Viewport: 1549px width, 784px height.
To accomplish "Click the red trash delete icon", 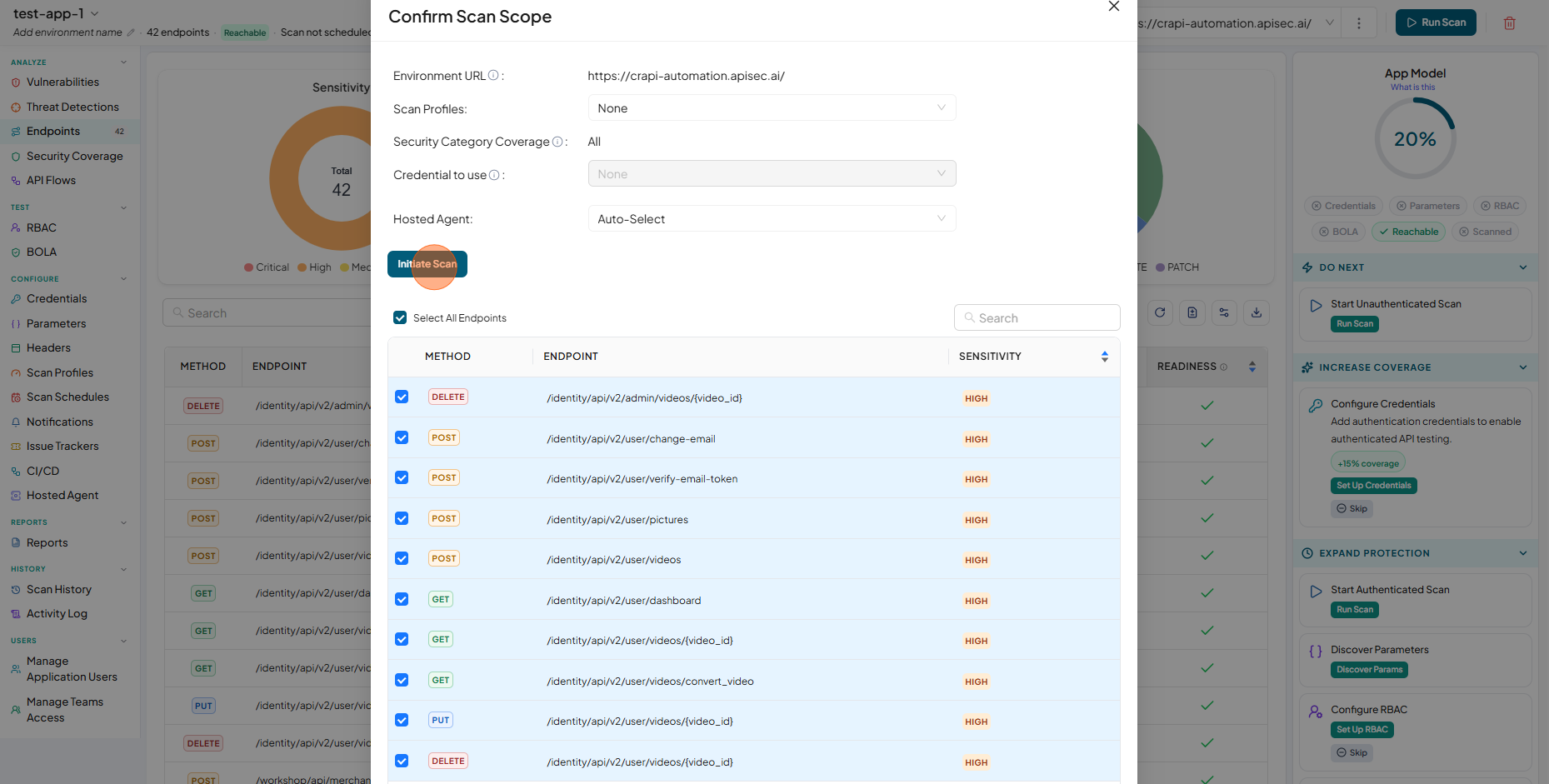I will [1510, 23].
